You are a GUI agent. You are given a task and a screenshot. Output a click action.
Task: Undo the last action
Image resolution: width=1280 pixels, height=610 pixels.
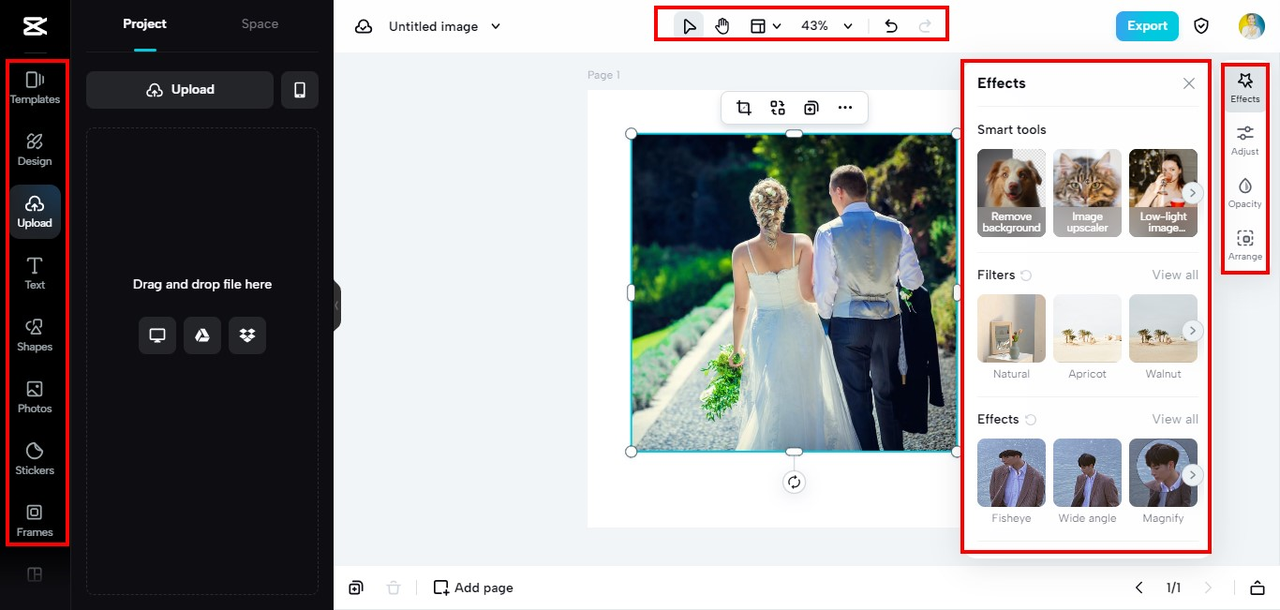click(892, 26)
